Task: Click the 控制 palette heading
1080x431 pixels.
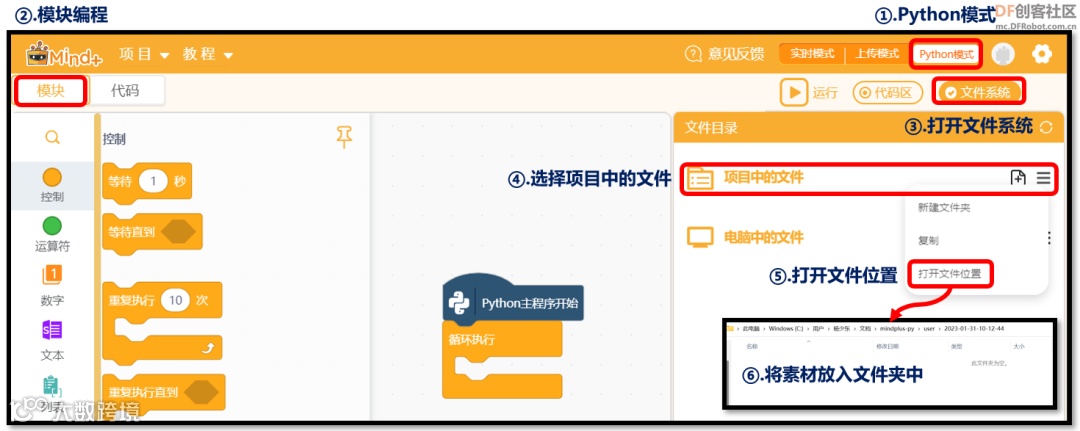Action: 114,139
